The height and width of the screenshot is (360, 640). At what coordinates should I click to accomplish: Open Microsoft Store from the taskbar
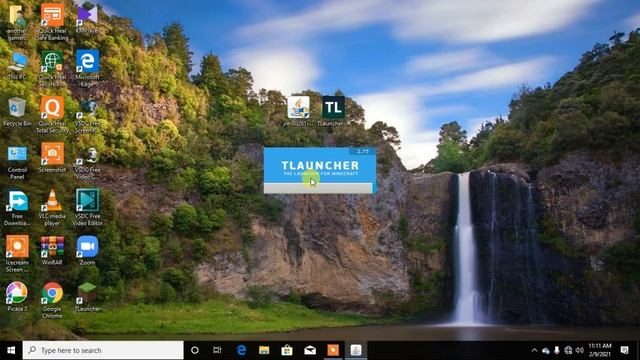tap(287, 350)
